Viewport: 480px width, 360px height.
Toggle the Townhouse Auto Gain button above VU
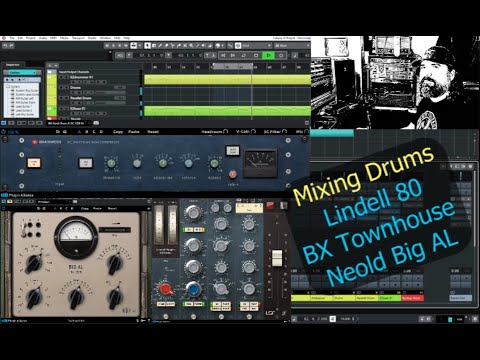tap(233, 150)
